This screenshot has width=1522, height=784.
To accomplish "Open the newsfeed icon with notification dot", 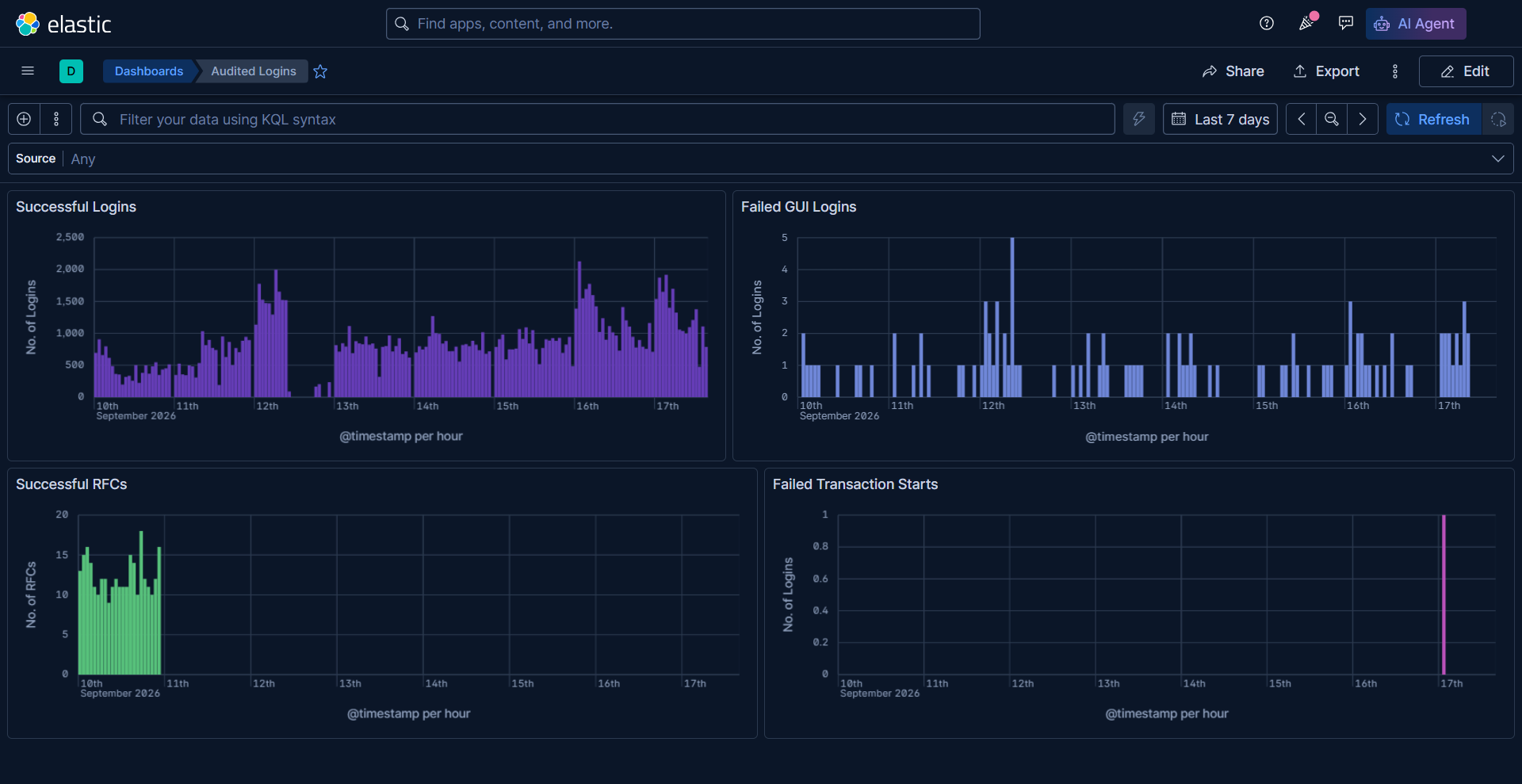I will click(x=1306, y=24).
